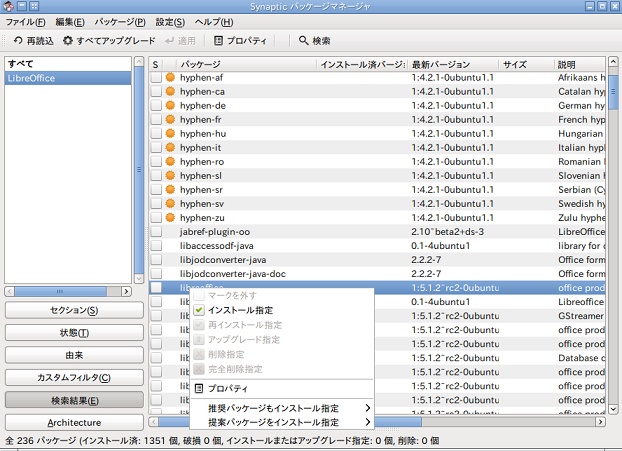The width and height of the screenshot is (622, 451).
Task: Toggle the status checkbox for hyphen-de
Action: point(156,106)
